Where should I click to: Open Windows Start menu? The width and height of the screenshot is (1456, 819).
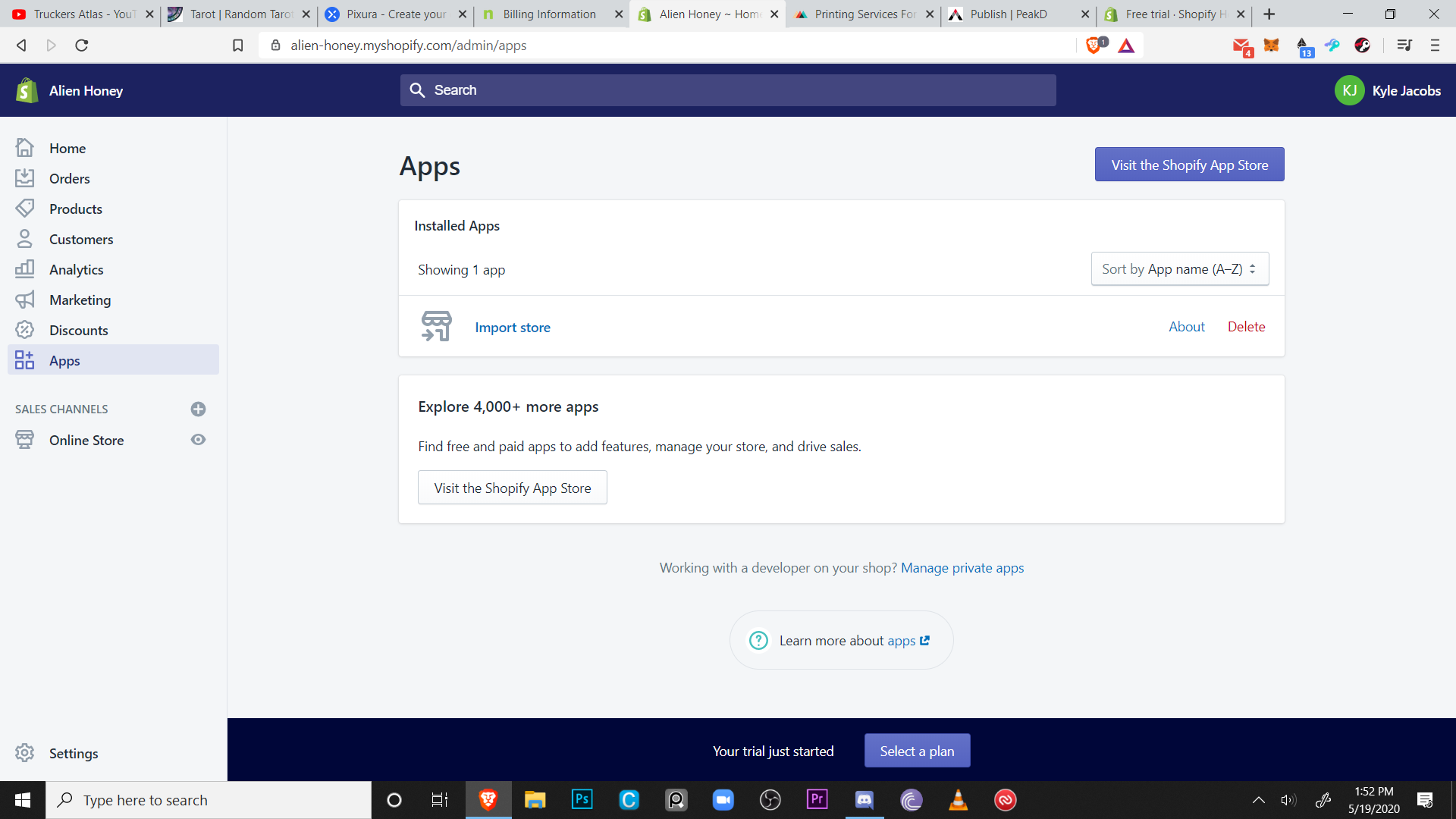23,800
